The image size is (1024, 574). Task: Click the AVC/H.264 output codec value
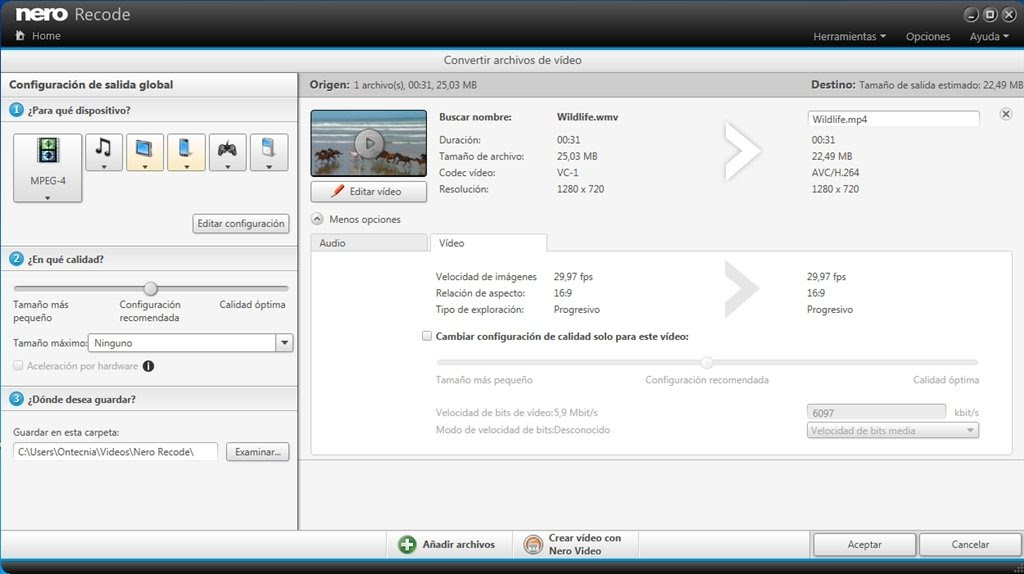pos(835,172)
